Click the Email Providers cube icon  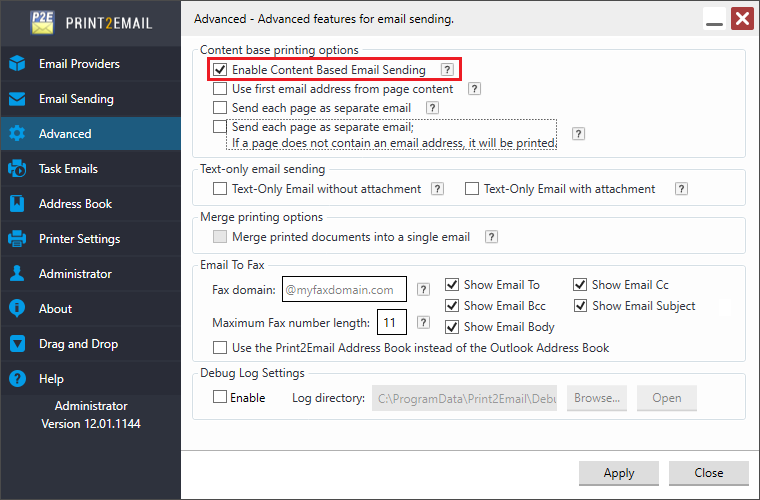pos(17,63)
